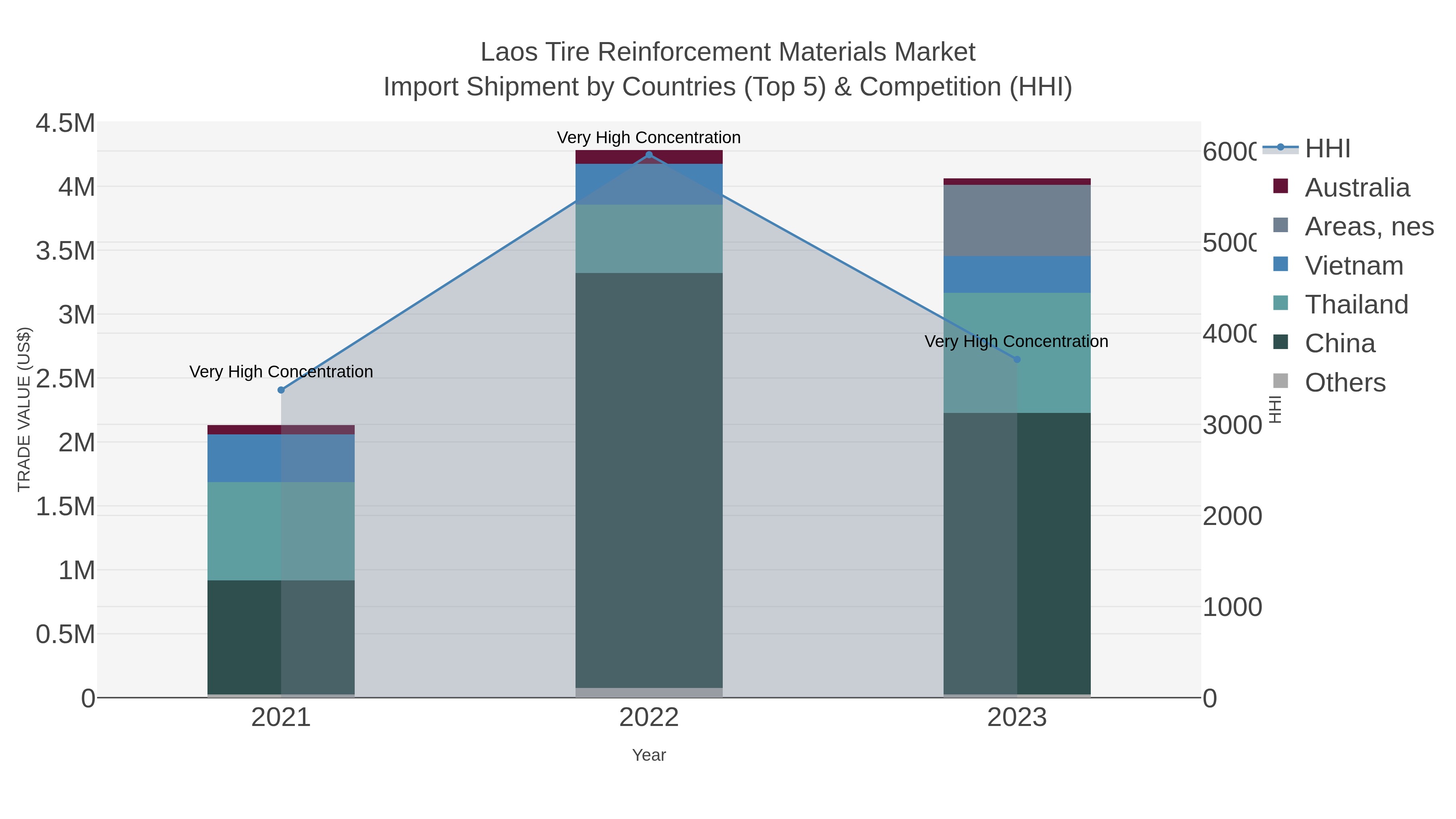This screenshot has width=1456, height=819.
Task: Click the Thailand bar segment in 2023
Action: pos(1017,353)
